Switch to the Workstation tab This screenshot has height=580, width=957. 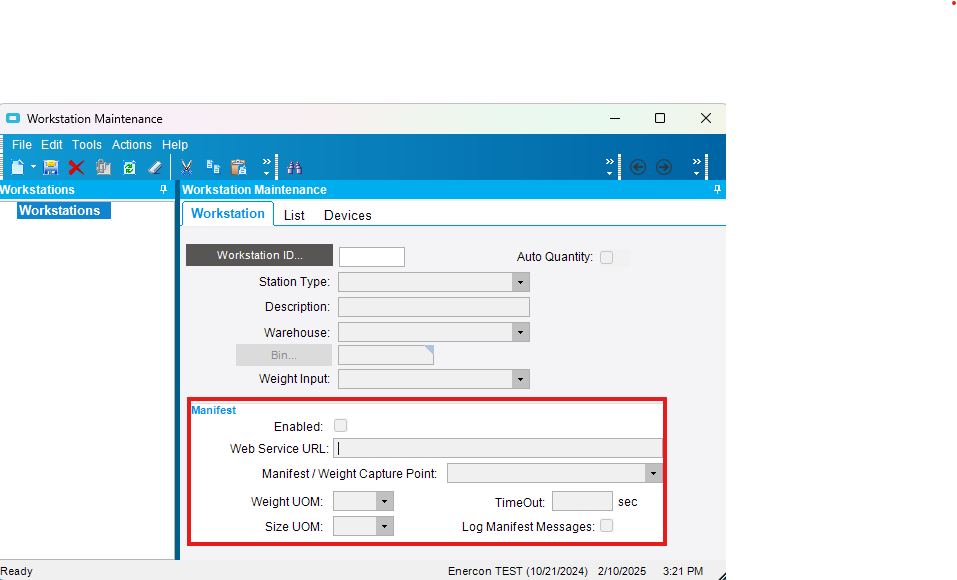228,214
